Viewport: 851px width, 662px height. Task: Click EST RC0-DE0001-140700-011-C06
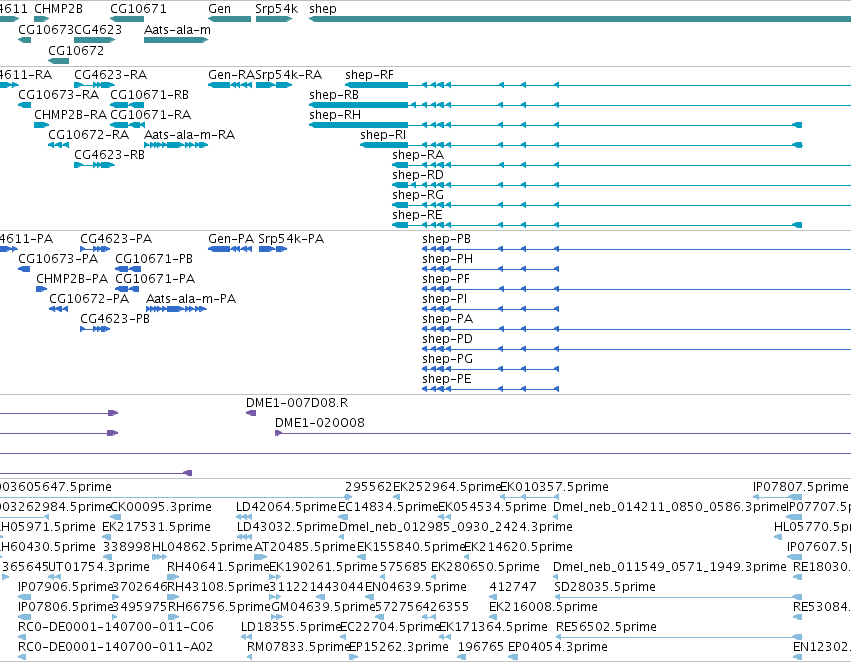pyautogui.click(x=22, y=637)
